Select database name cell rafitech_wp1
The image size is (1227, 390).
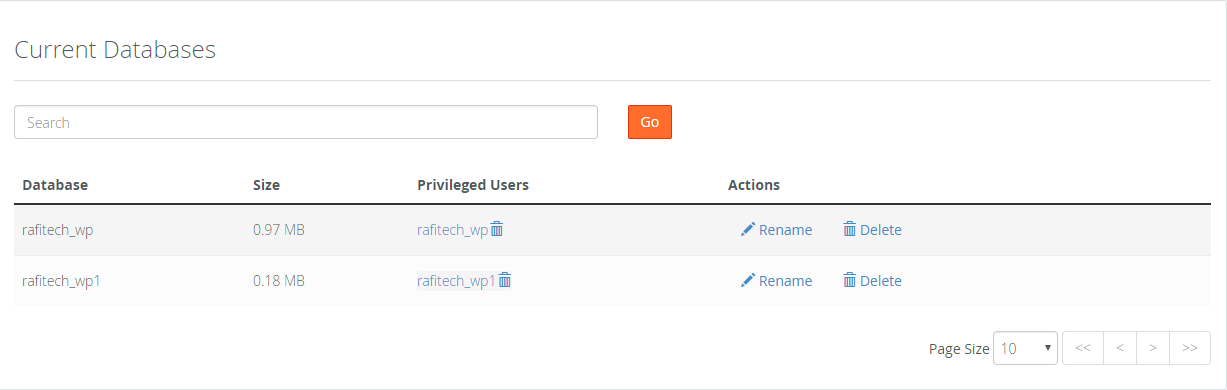(x=62, y=280)
